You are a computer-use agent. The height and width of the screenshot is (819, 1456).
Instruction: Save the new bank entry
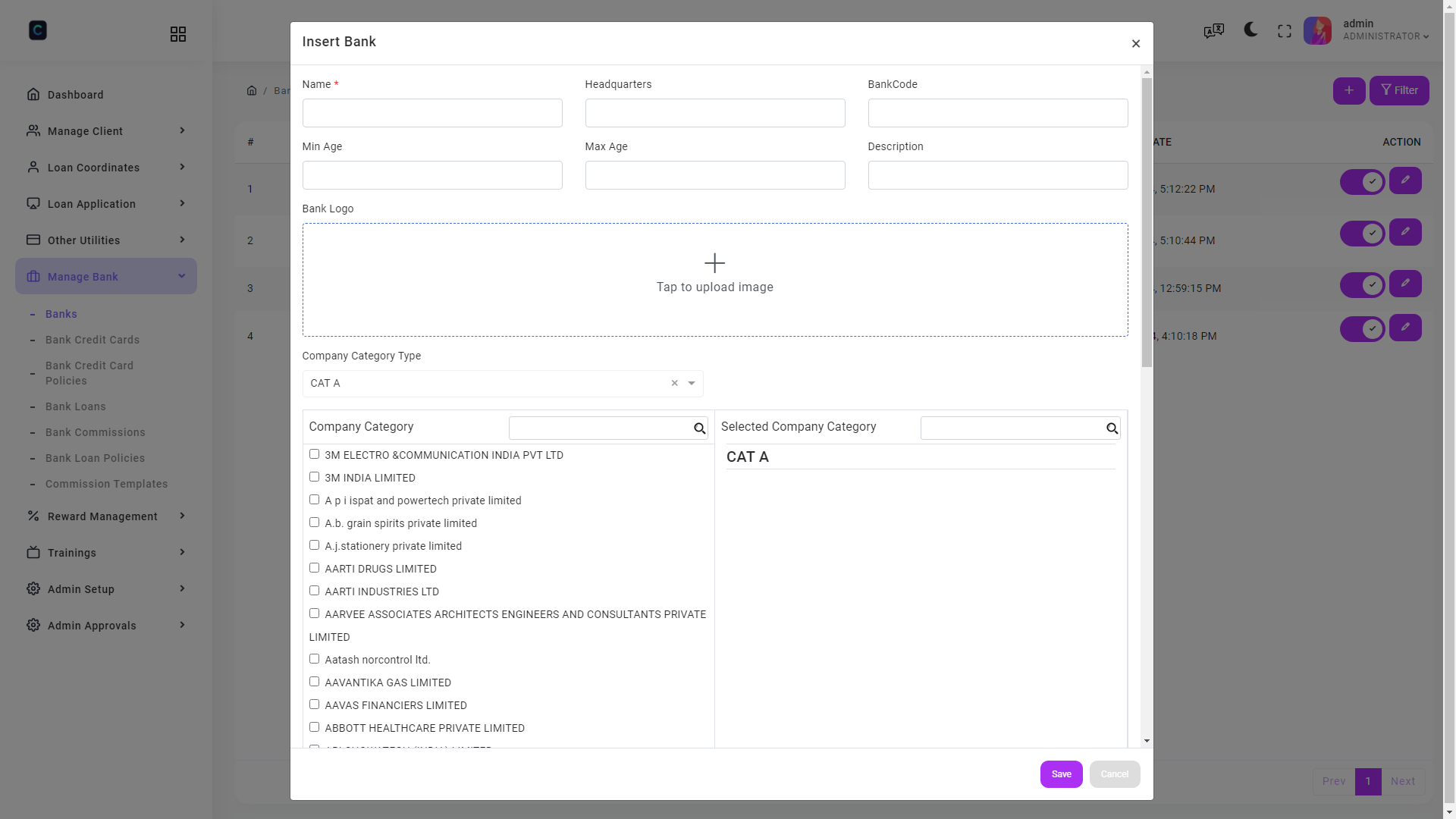click(x=1061, y=774)
